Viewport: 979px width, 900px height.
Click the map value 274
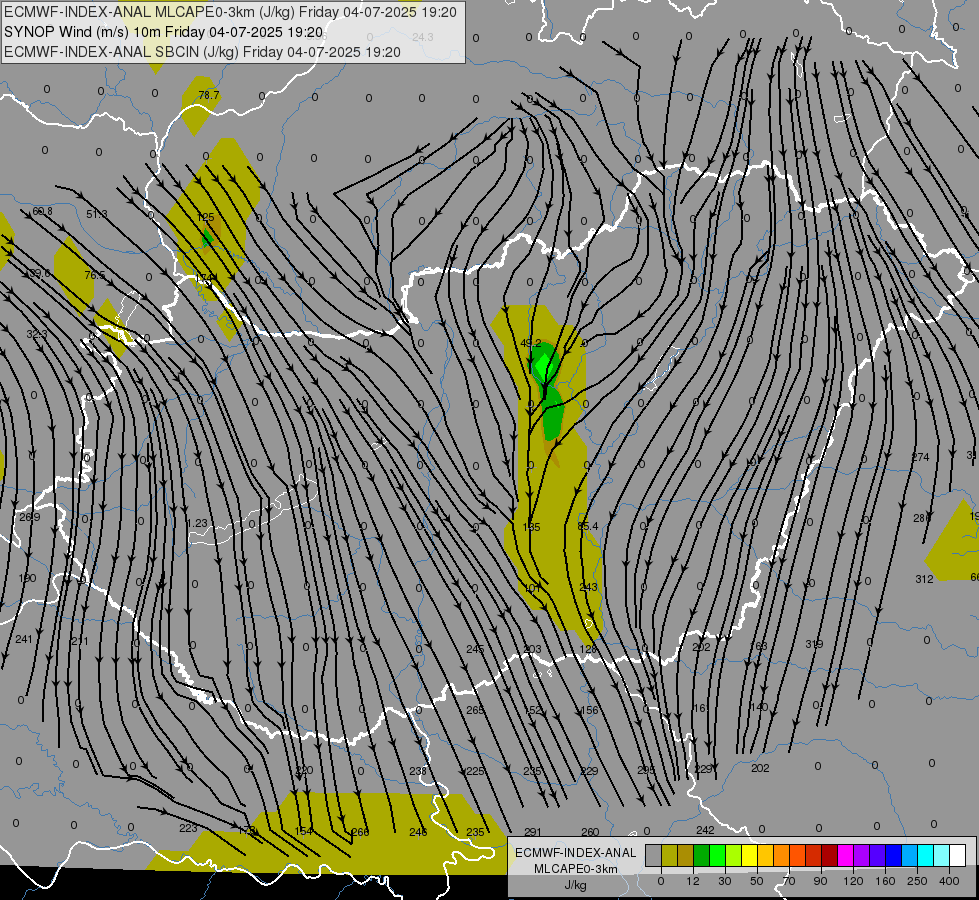point(920,457)
